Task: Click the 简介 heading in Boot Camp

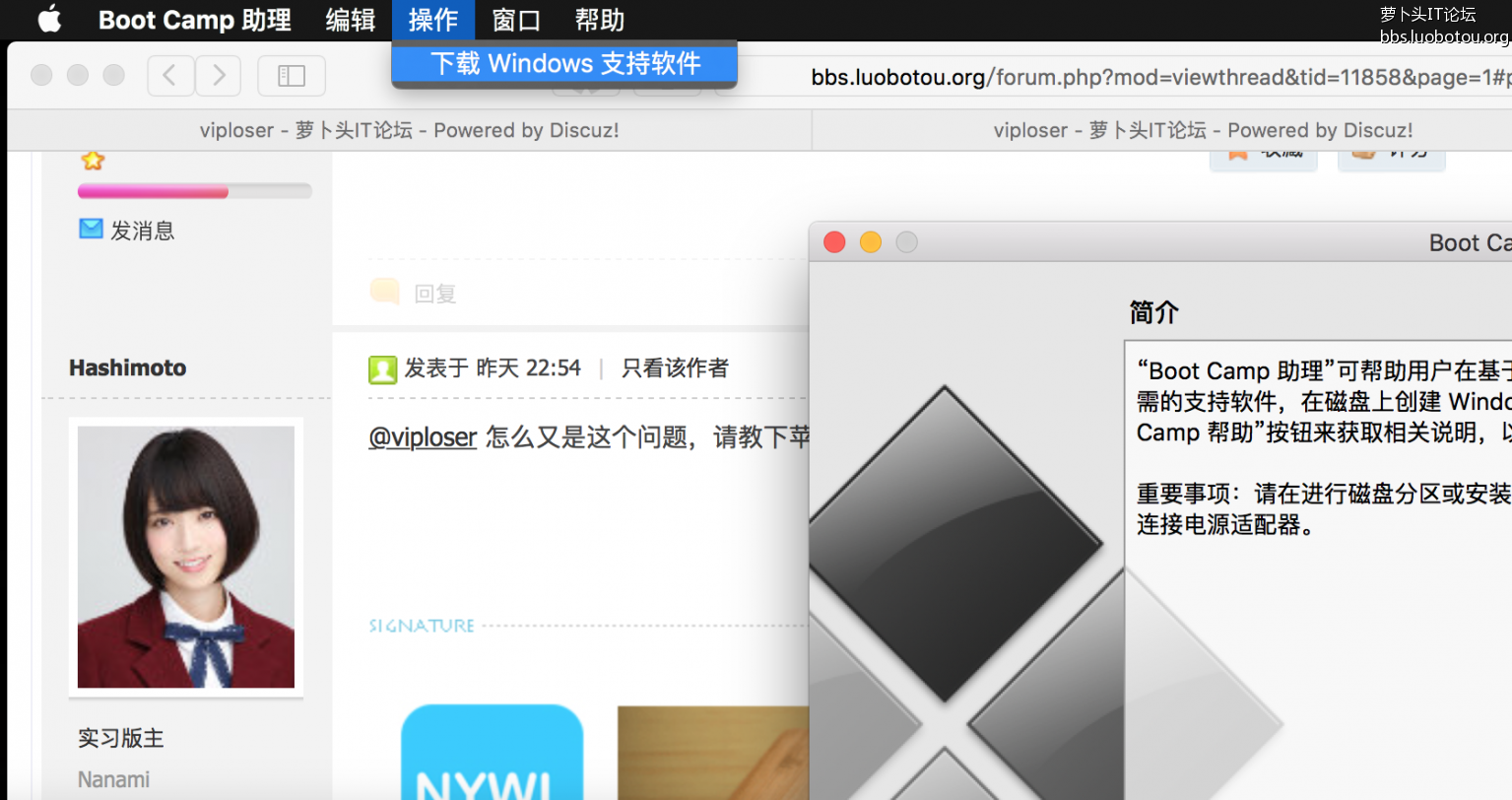Action: [x=1154, y=312]
